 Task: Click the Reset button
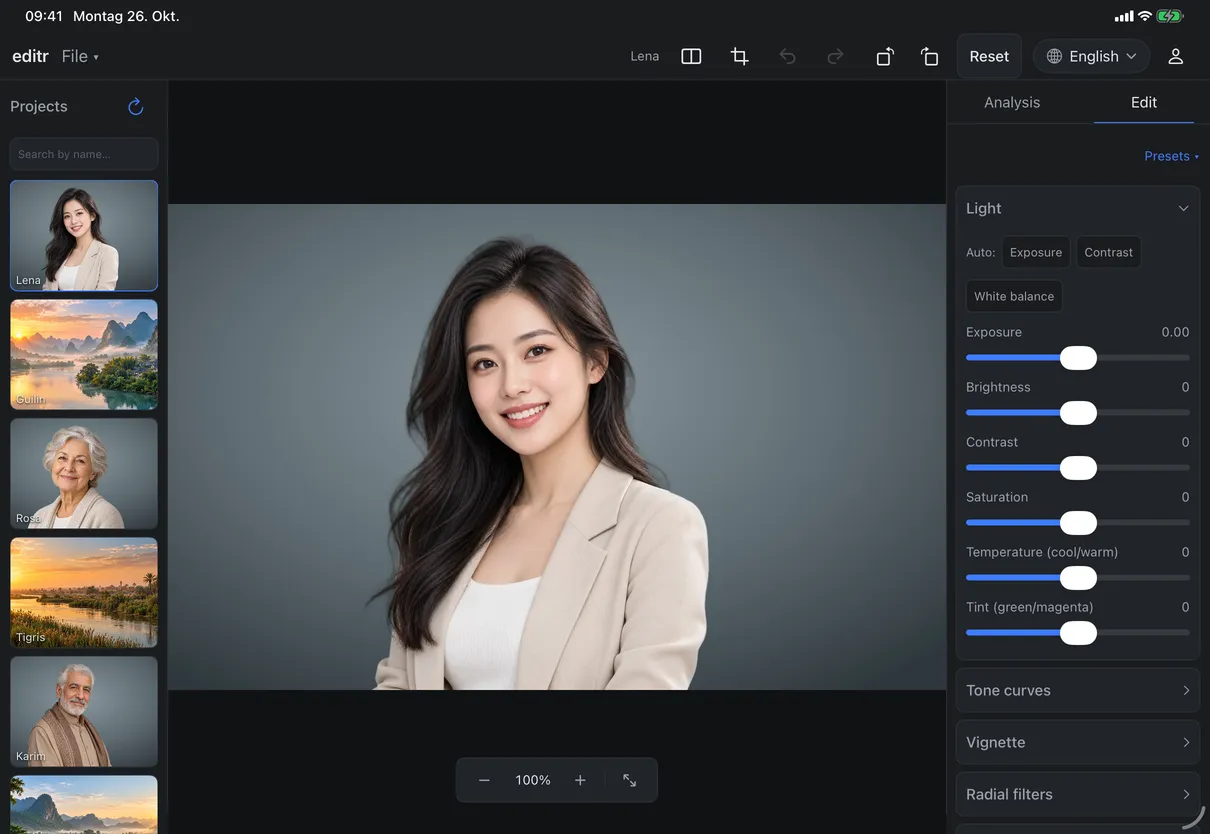[x=989, y=56]
